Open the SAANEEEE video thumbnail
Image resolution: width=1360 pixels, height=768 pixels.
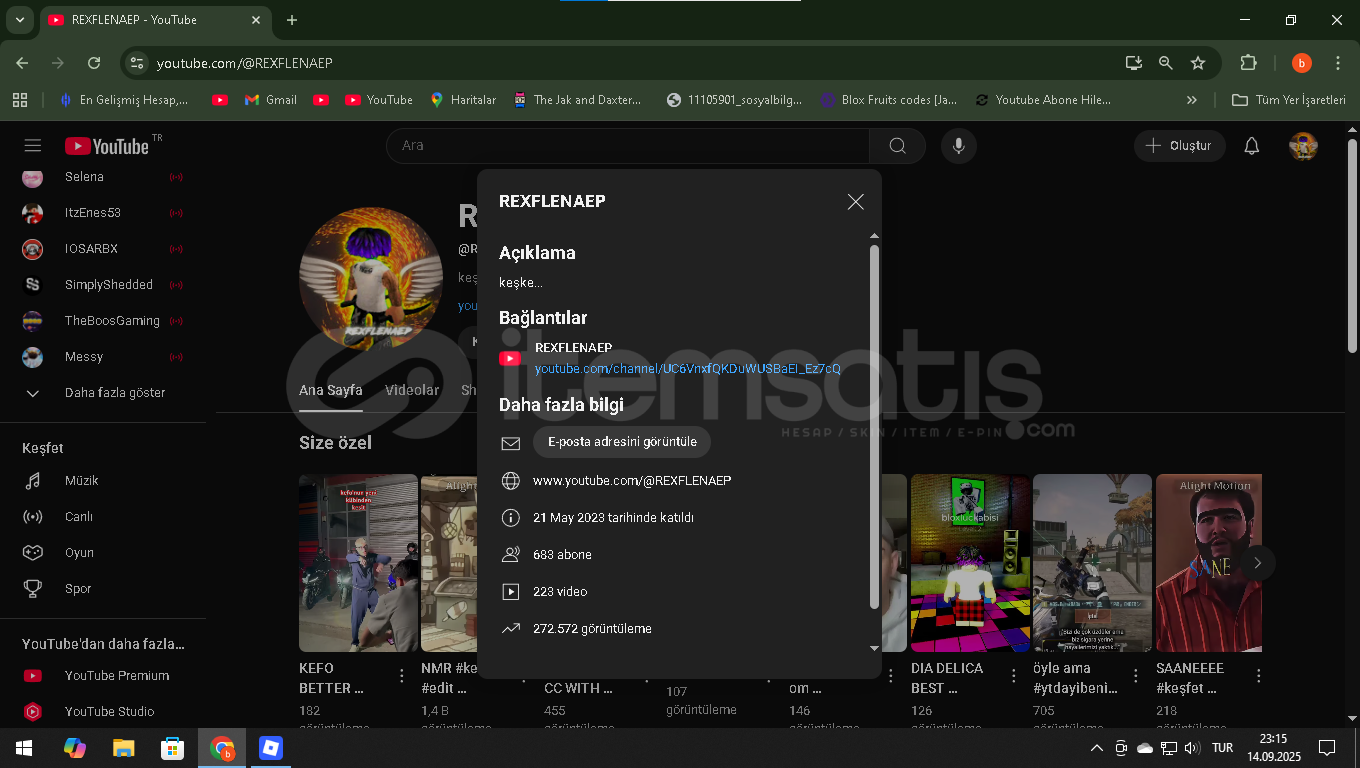tap(1209, 563)
